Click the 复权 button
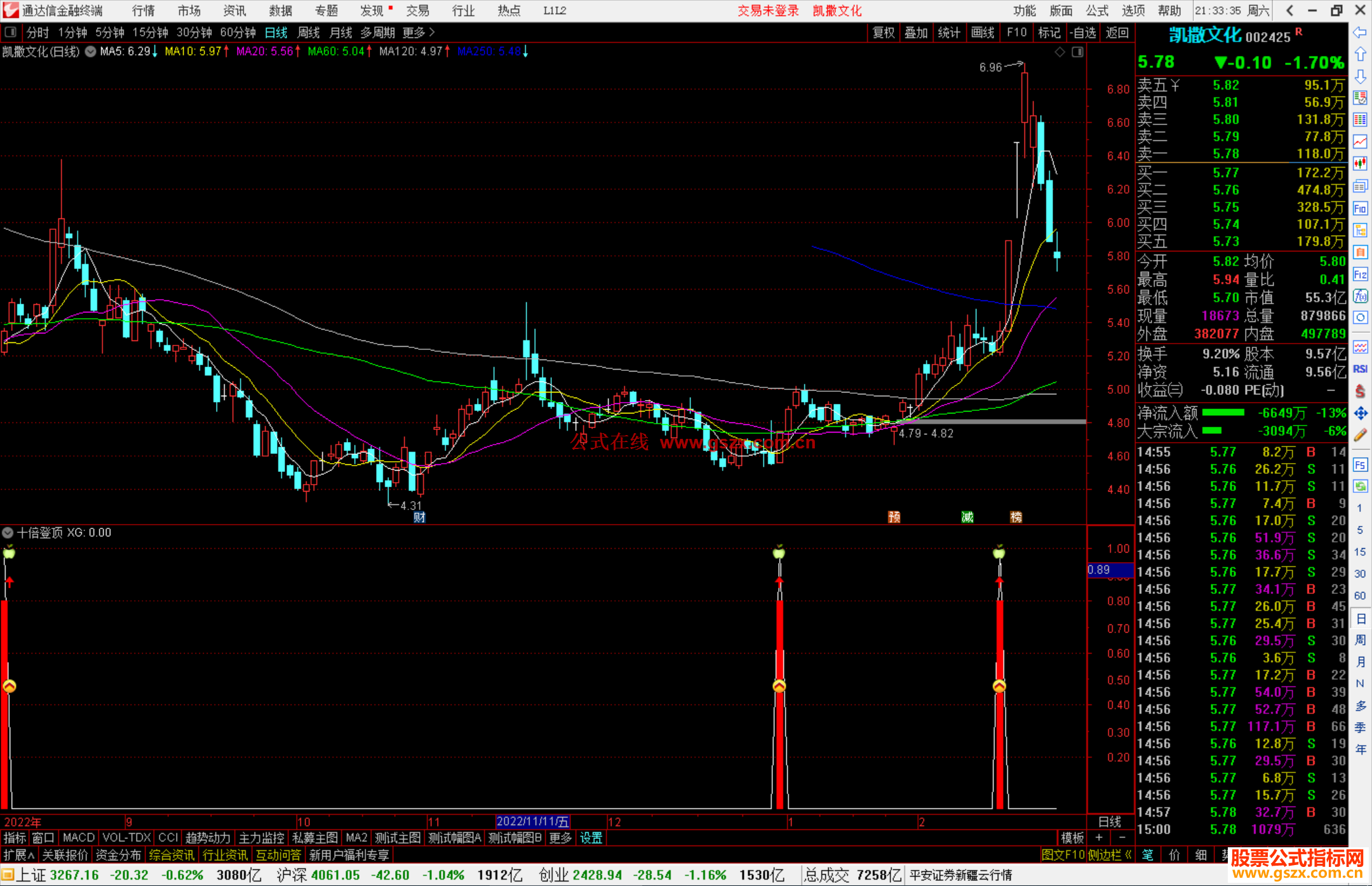Viewport: 1372px width, 886px height. click(884, 32)
